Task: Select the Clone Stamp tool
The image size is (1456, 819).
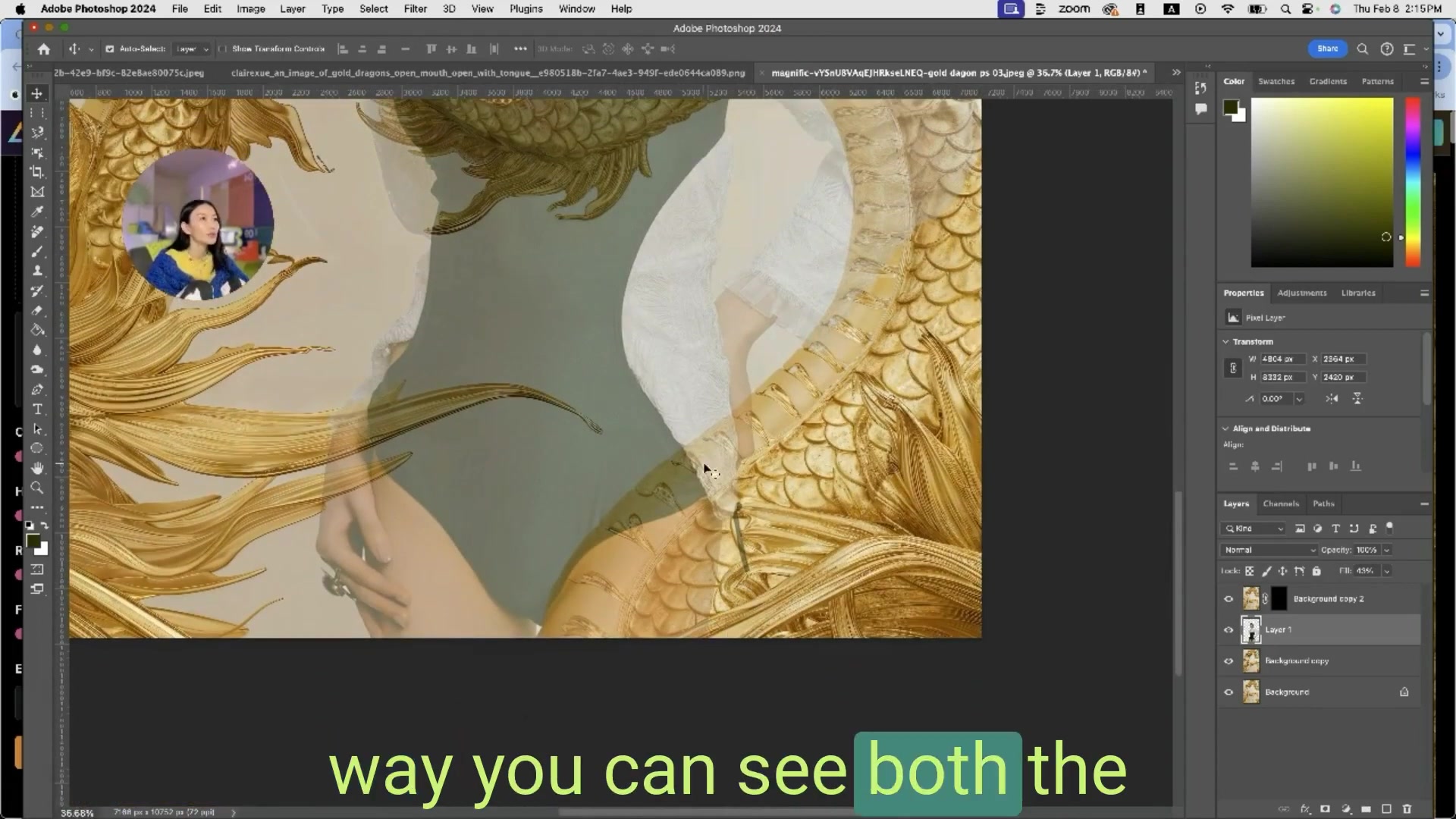Action: pos(36,271)
